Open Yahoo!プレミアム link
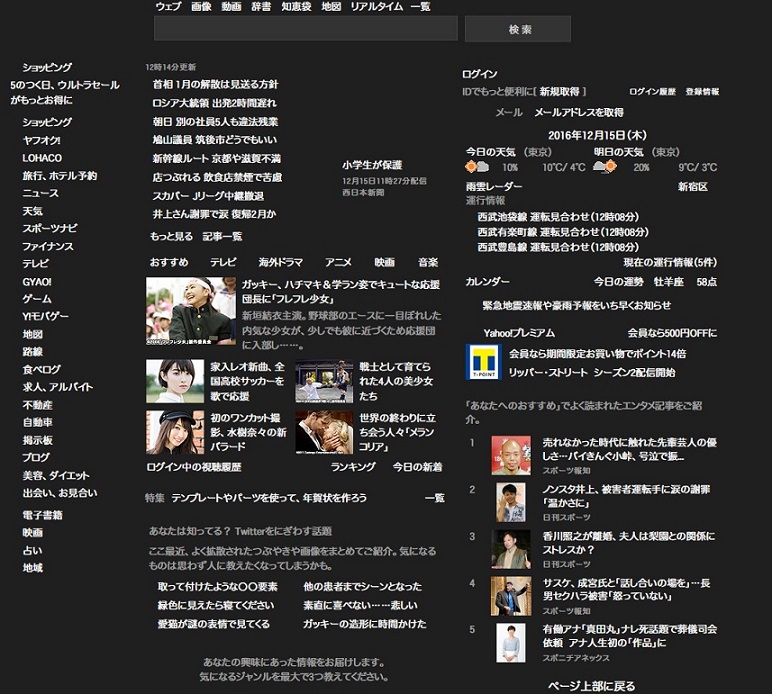 coord(519,333)
